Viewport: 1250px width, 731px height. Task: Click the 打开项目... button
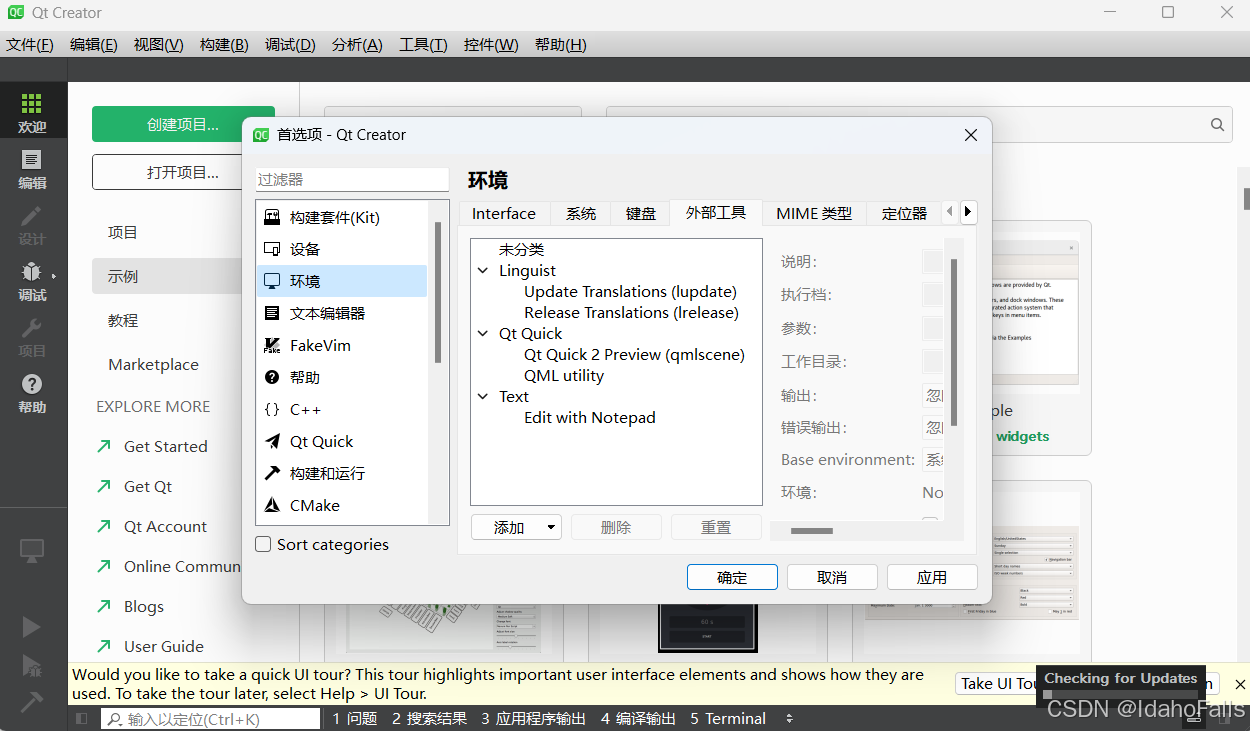(x=183, y=172)
